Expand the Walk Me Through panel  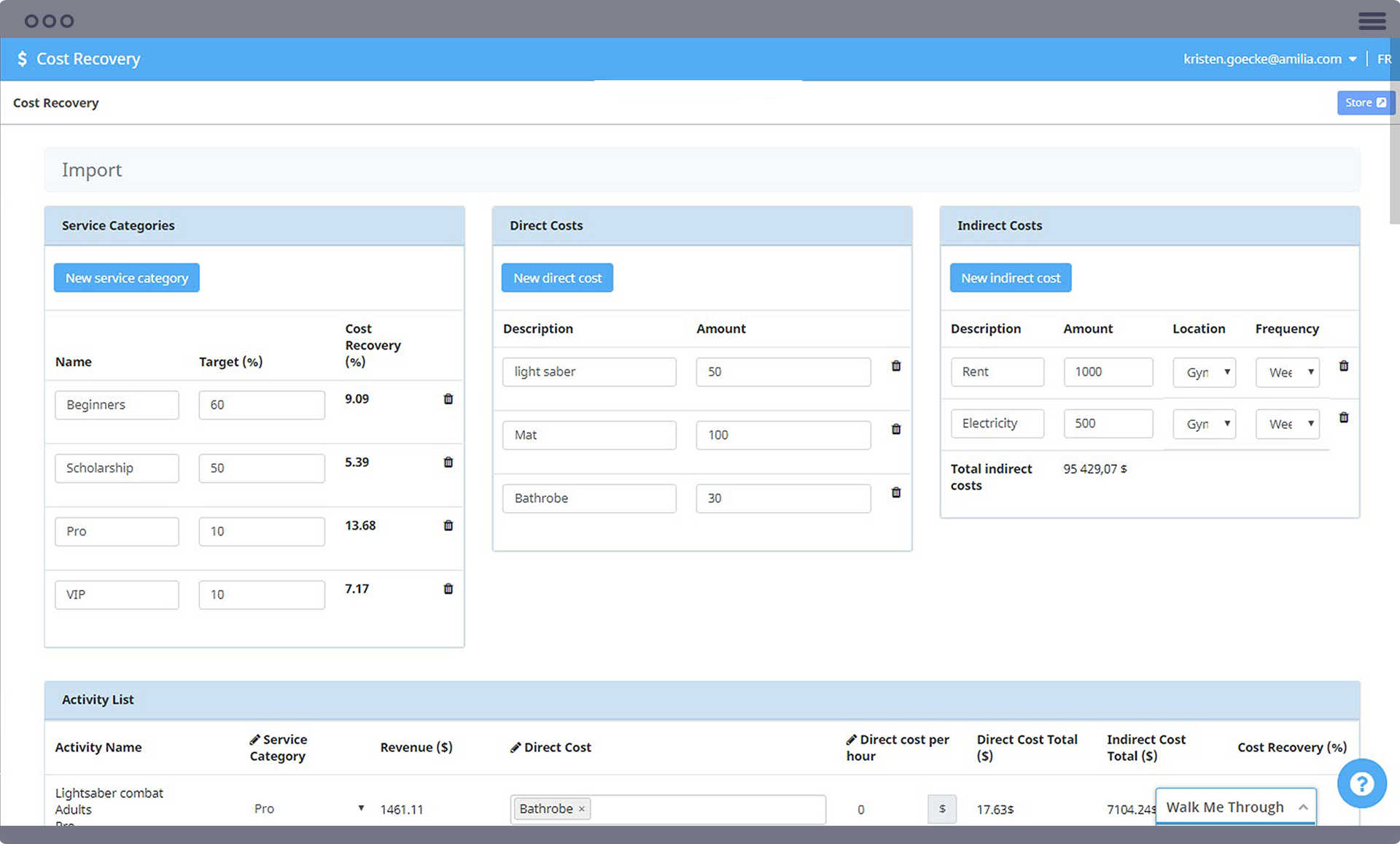[x=1236, y=807]
